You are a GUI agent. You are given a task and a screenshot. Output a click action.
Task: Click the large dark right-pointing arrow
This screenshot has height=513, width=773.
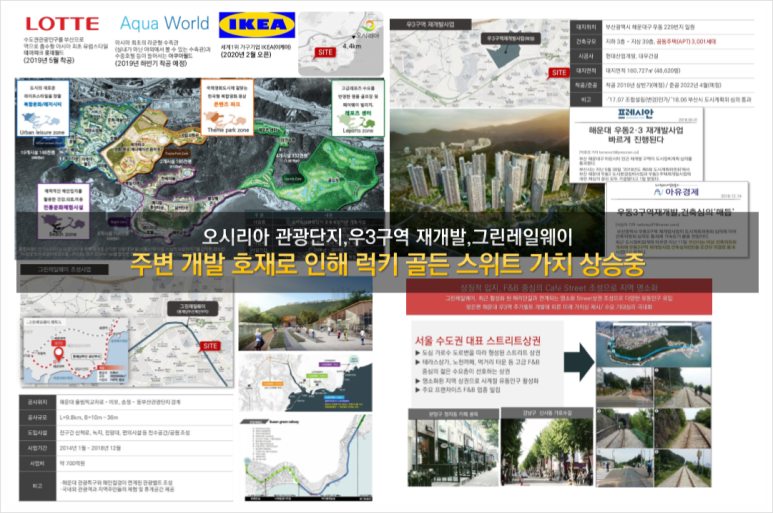point(579,362)
